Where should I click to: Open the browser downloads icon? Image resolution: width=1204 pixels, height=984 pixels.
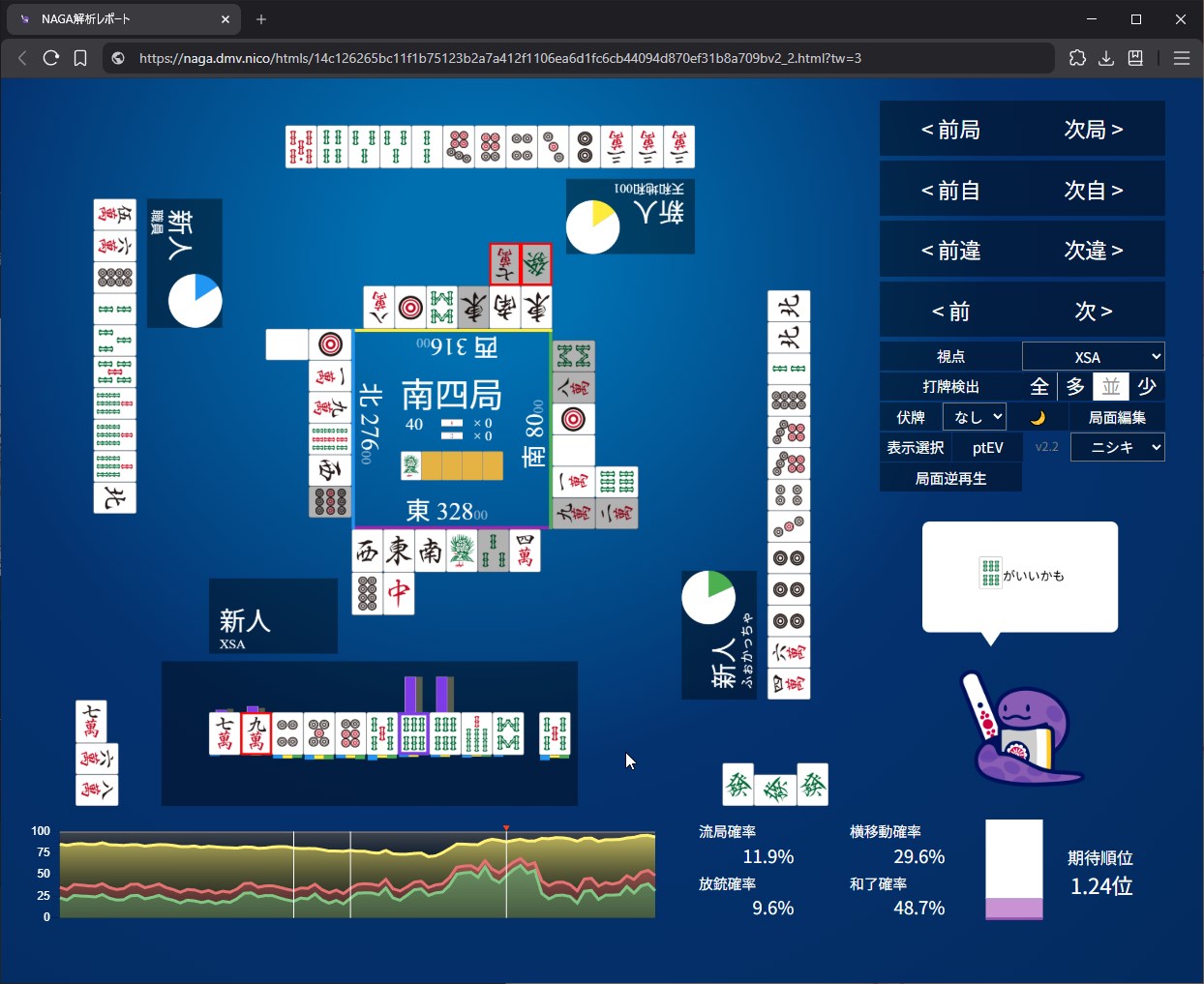click(x=1106, y=58)
